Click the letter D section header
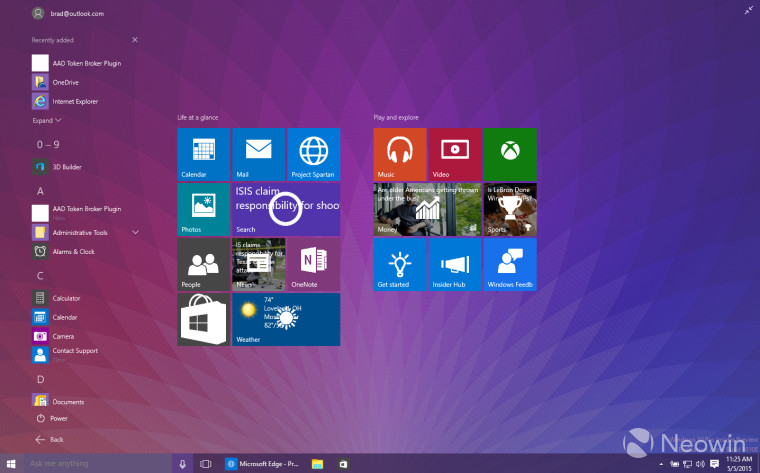The image size is (760, 473). click(41, 379)
